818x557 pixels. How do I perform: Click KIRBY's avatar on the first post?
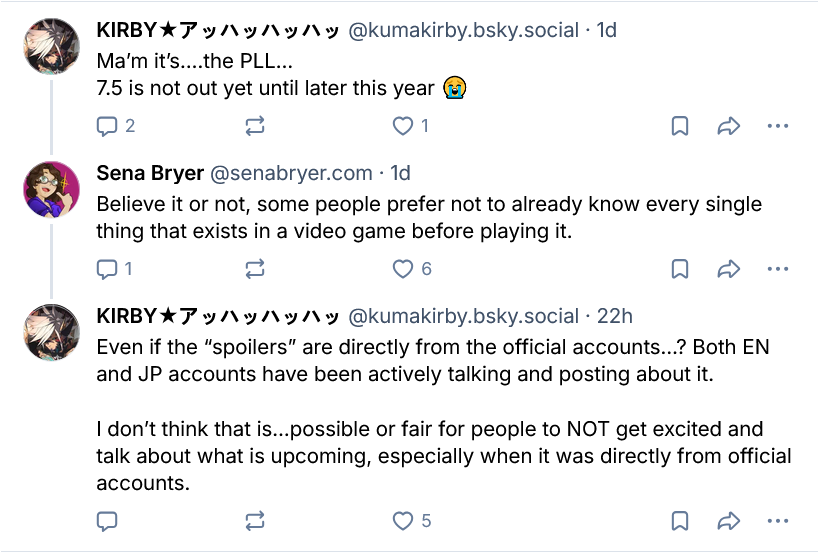point(51,46)
